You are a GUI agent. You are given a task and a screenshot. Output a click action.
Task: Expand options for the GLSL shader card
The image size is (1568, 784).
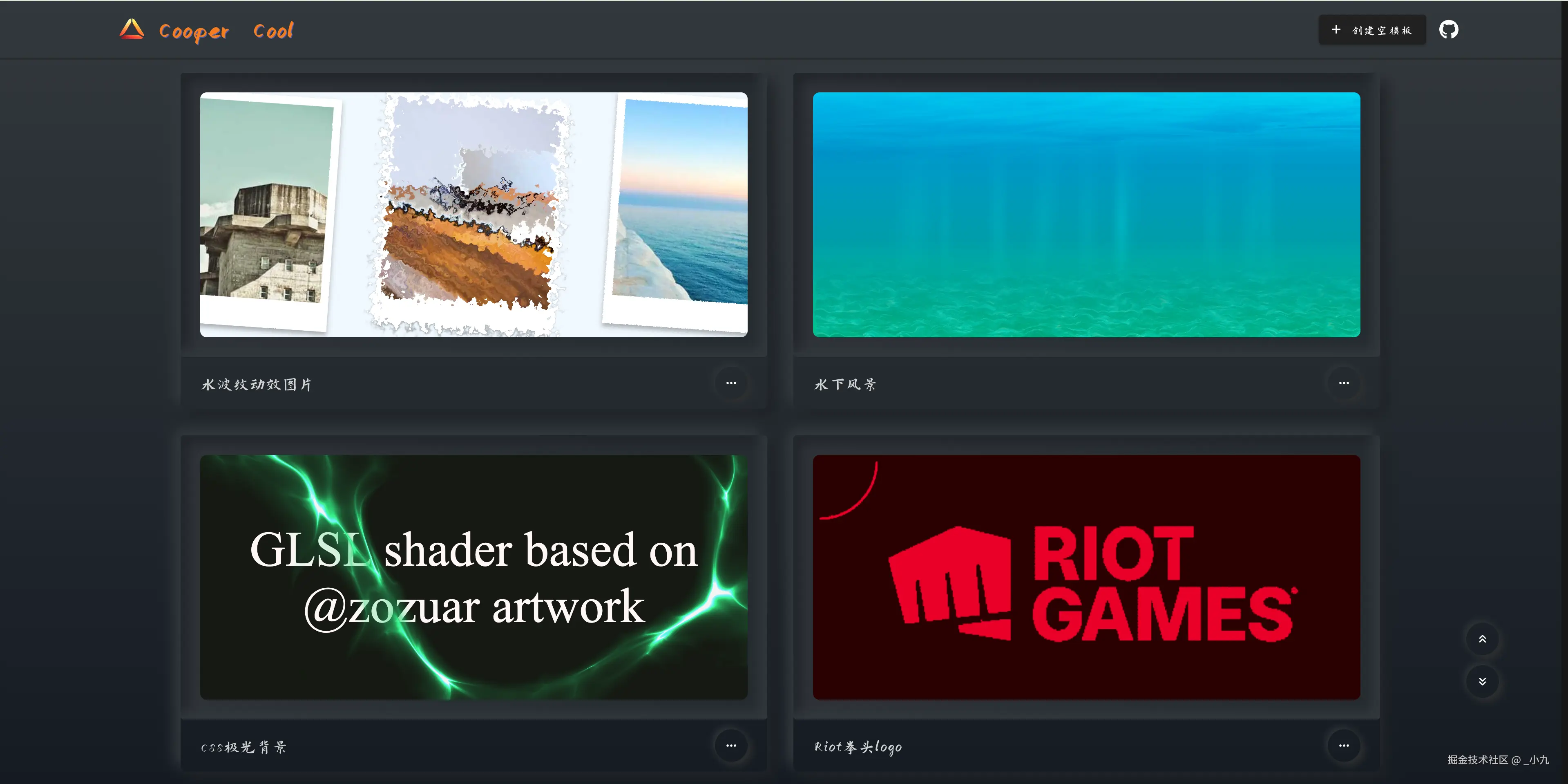732,746
